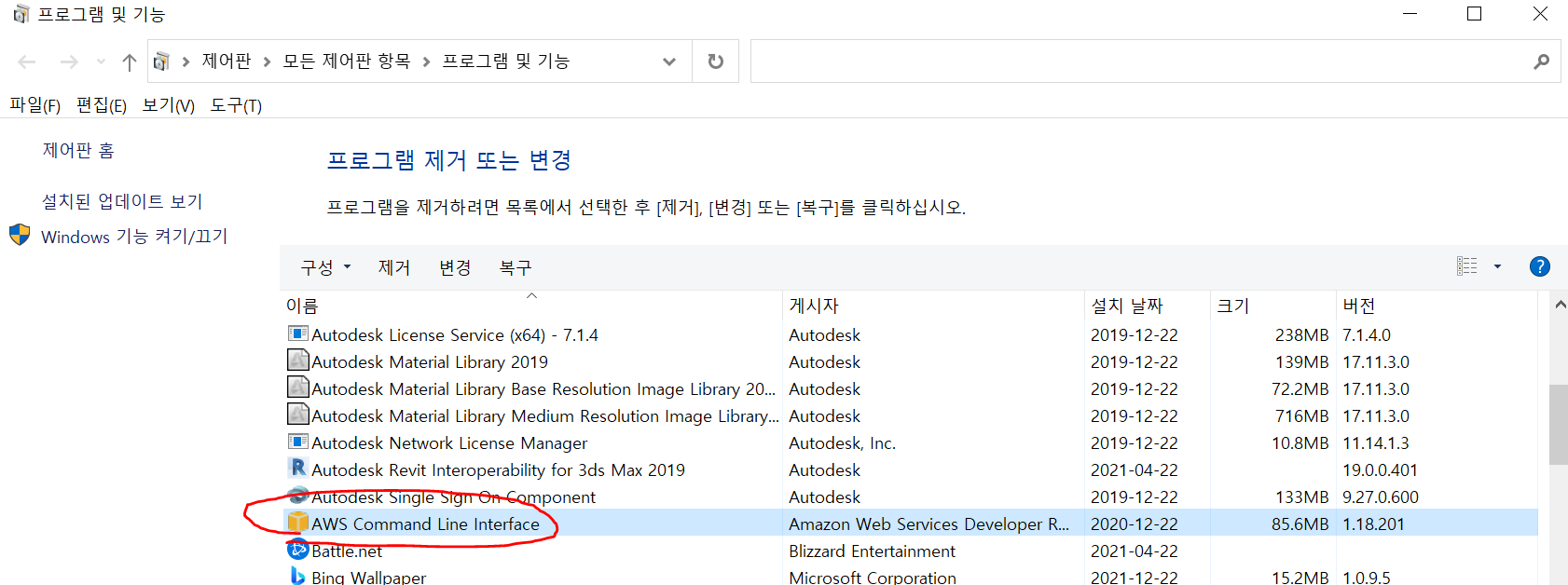Click the 제어판 breadcrumb segment

tap(227, 61)
